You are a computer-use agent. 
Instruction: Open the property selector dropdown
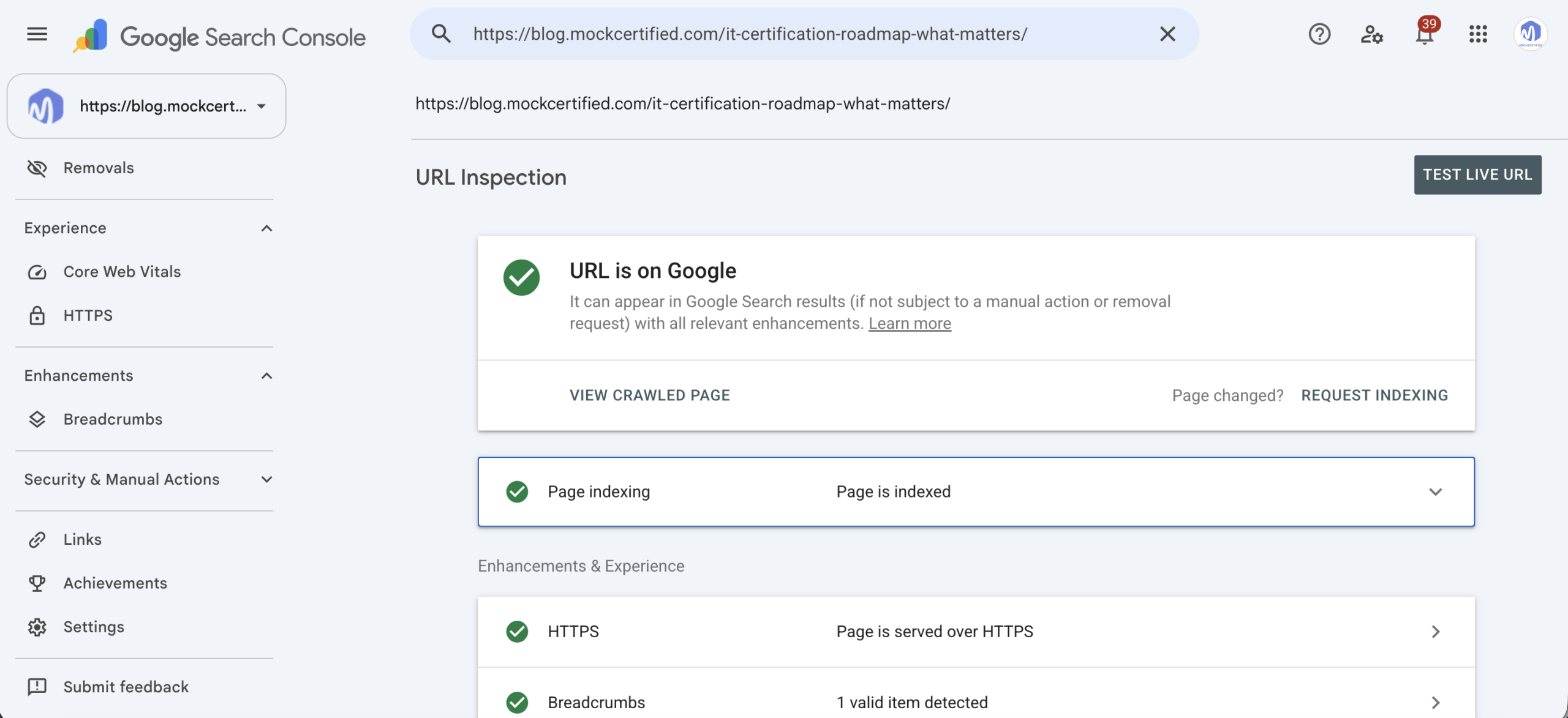click(146, 106)
